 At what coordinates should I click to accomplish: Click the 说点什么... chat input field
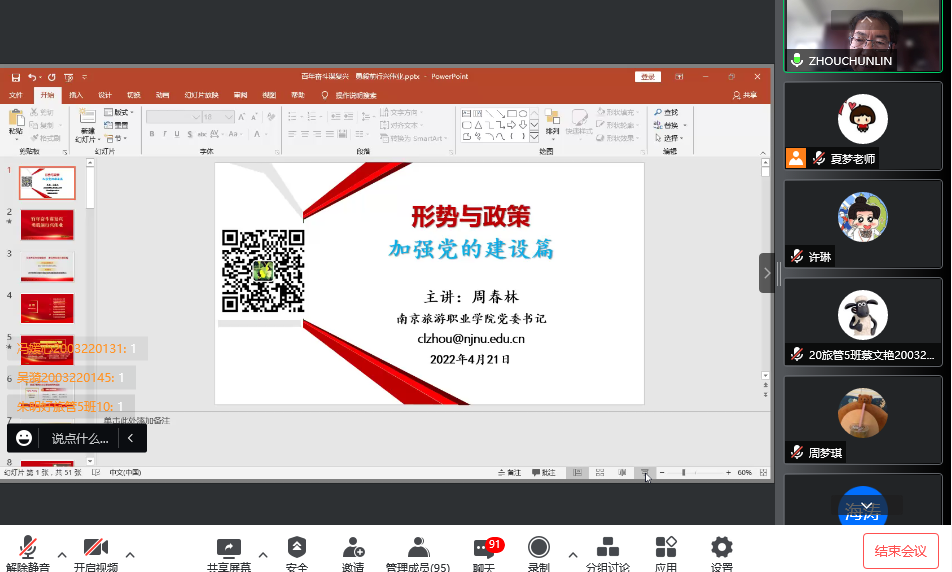pyautogui.click(x=80, y=438)
